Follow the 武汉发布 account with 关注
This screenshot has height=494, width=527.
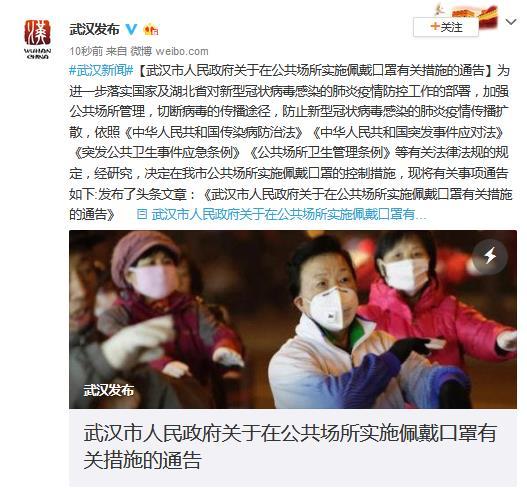tap(446, 27)
